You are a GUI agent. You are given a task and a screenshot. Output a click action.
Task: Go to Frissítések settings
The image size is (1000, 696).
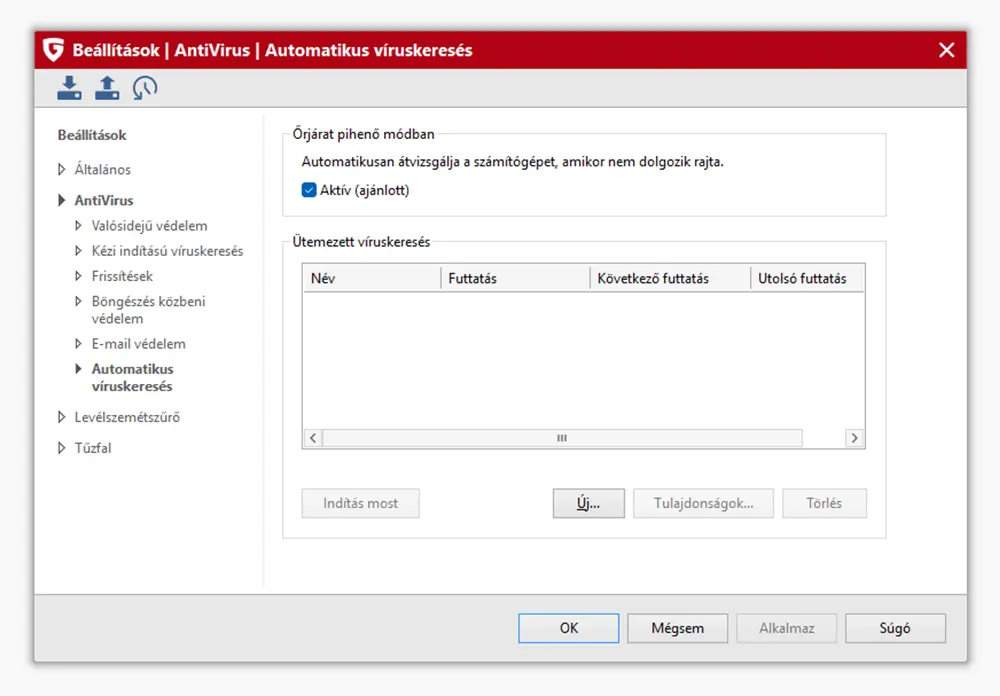coord(122,276)
